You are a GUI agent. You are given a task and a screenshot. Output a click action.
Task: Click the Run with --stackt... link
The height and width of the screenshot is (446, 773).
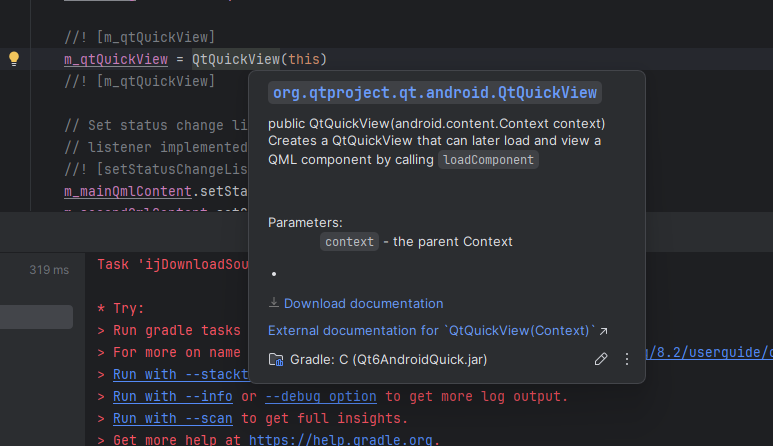click(181, 375)
